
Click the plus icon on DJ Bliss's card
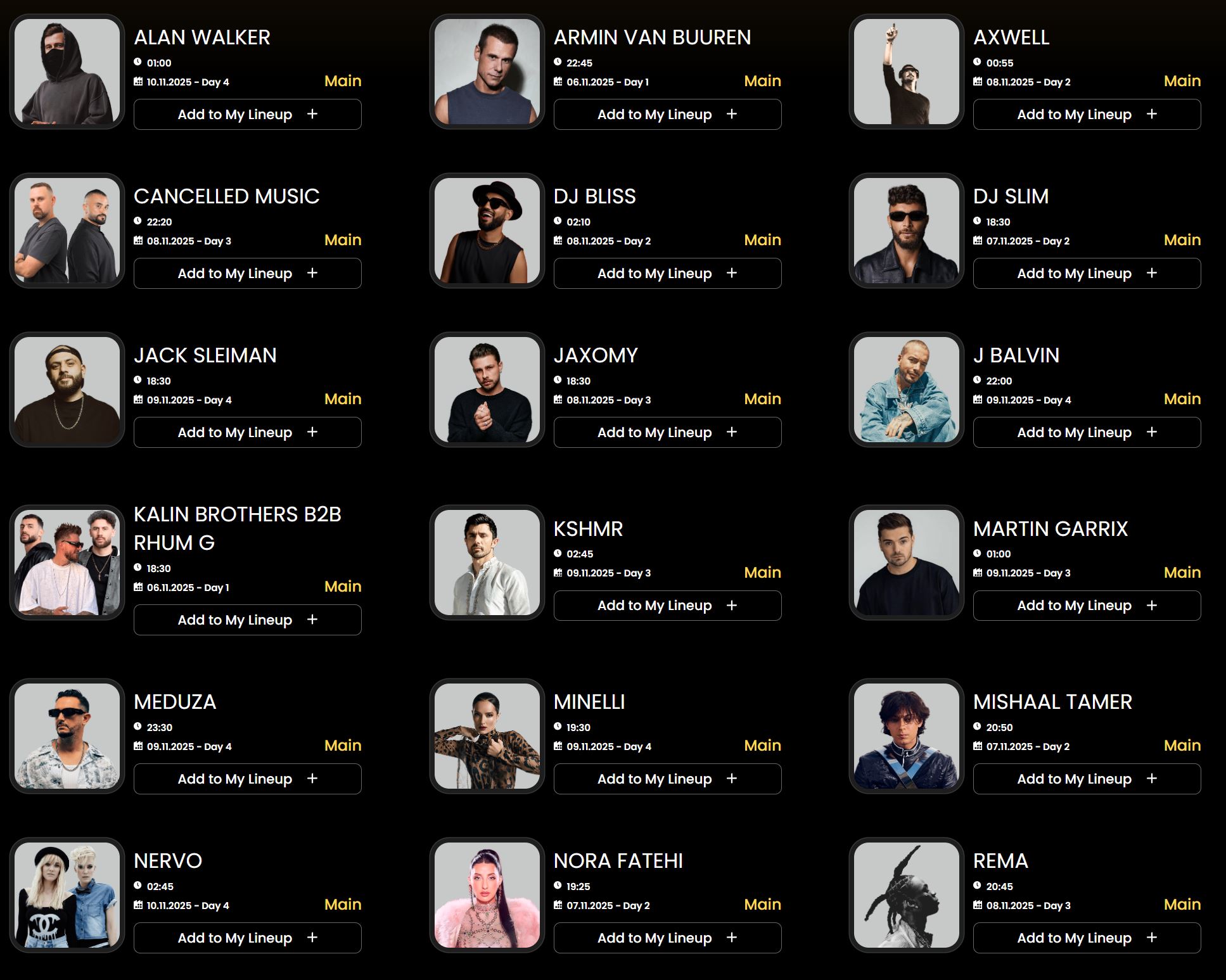[732, 273]
